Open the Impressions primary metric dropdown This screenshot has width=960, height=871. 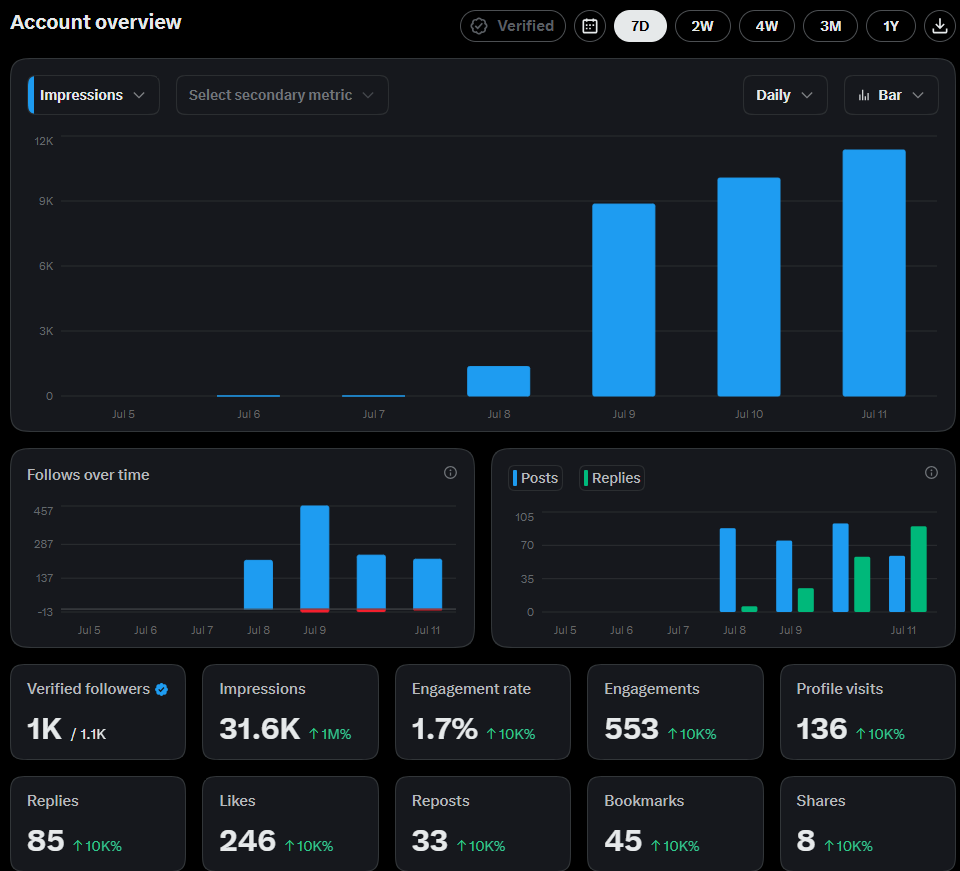click(x=94, y=95)
